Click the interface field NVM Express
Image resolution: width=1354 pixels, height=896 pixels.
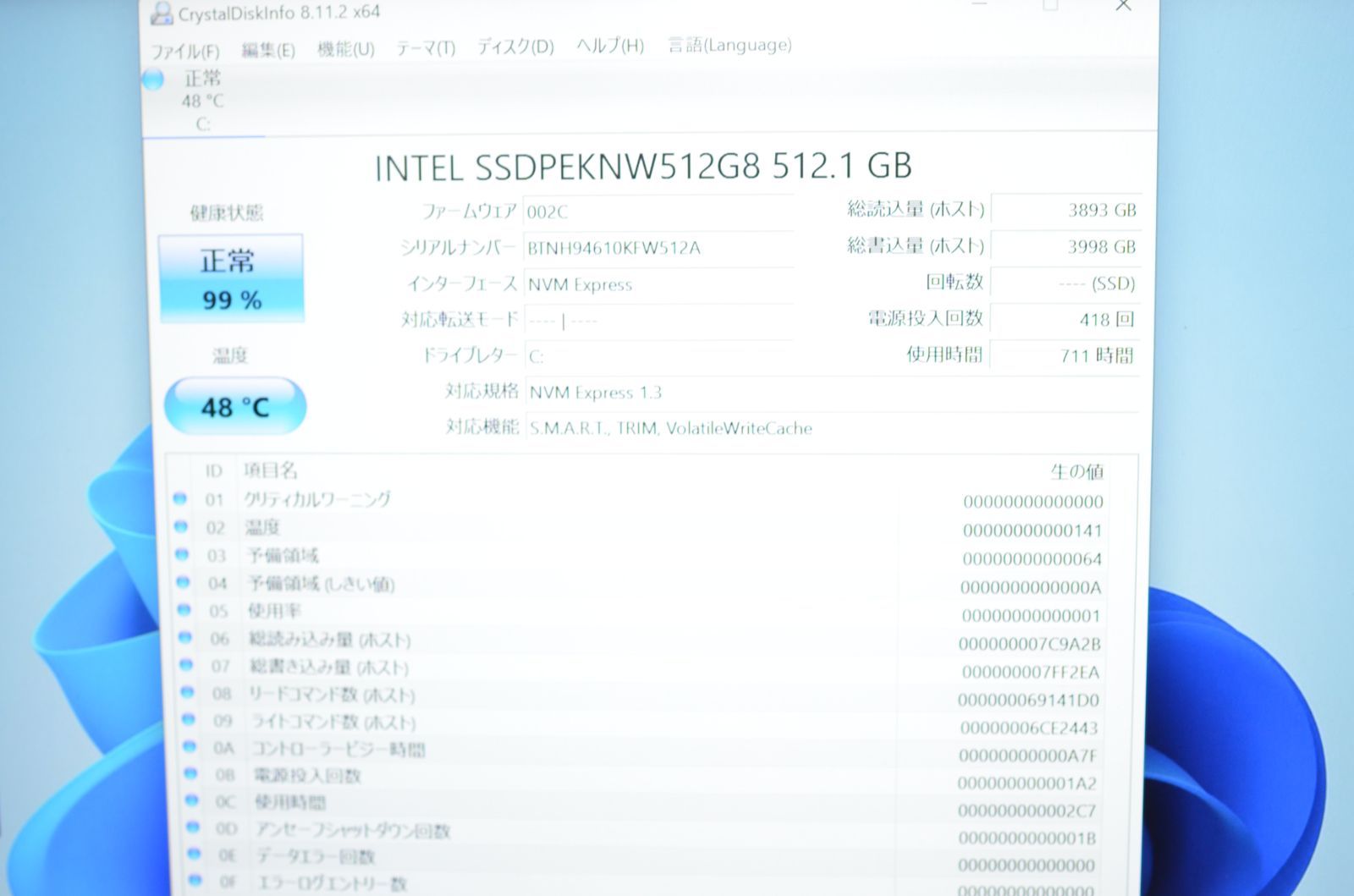658,284
